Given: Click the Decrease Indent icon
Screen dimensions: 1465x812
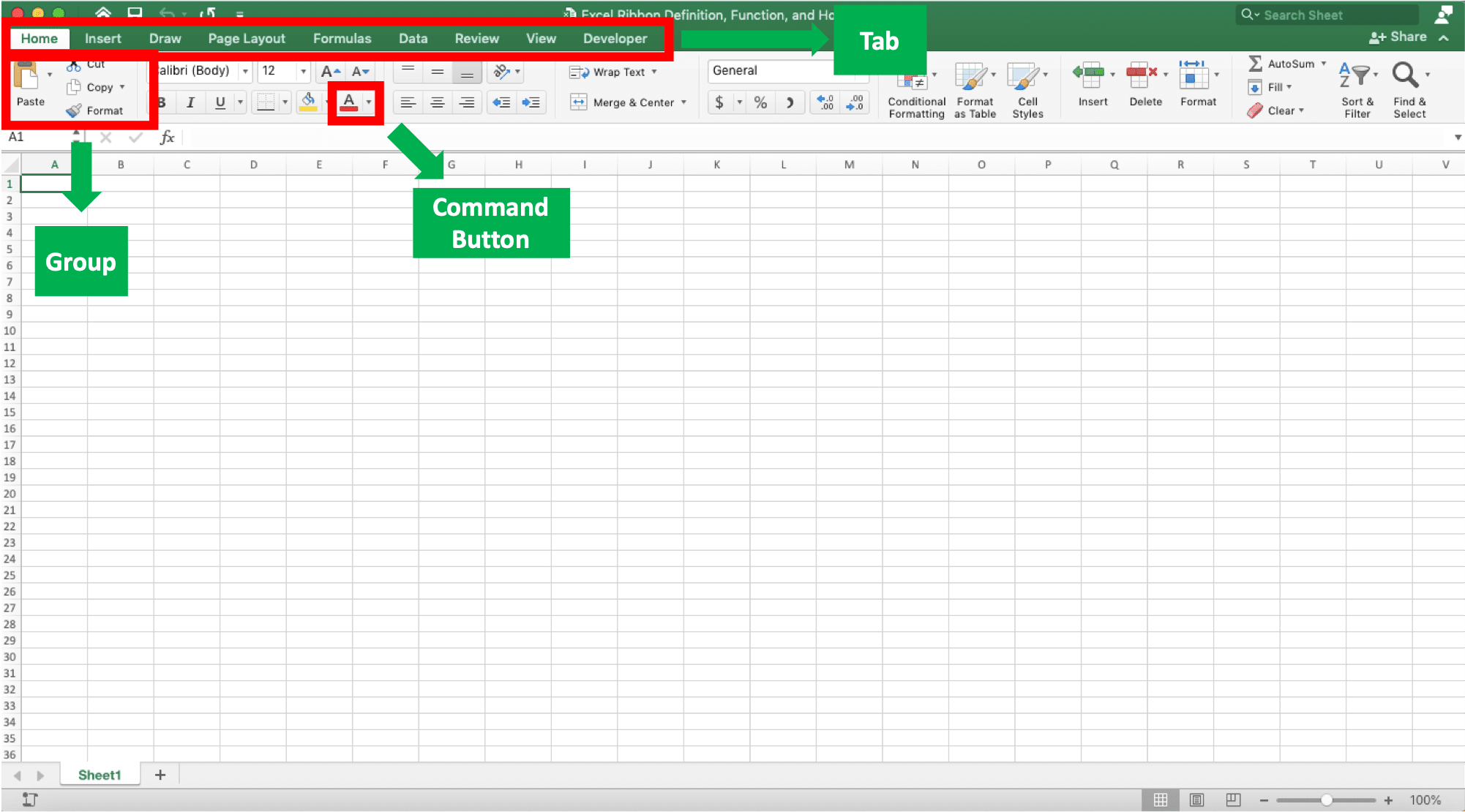Looking at the screenshot, I should pos(501,102).
